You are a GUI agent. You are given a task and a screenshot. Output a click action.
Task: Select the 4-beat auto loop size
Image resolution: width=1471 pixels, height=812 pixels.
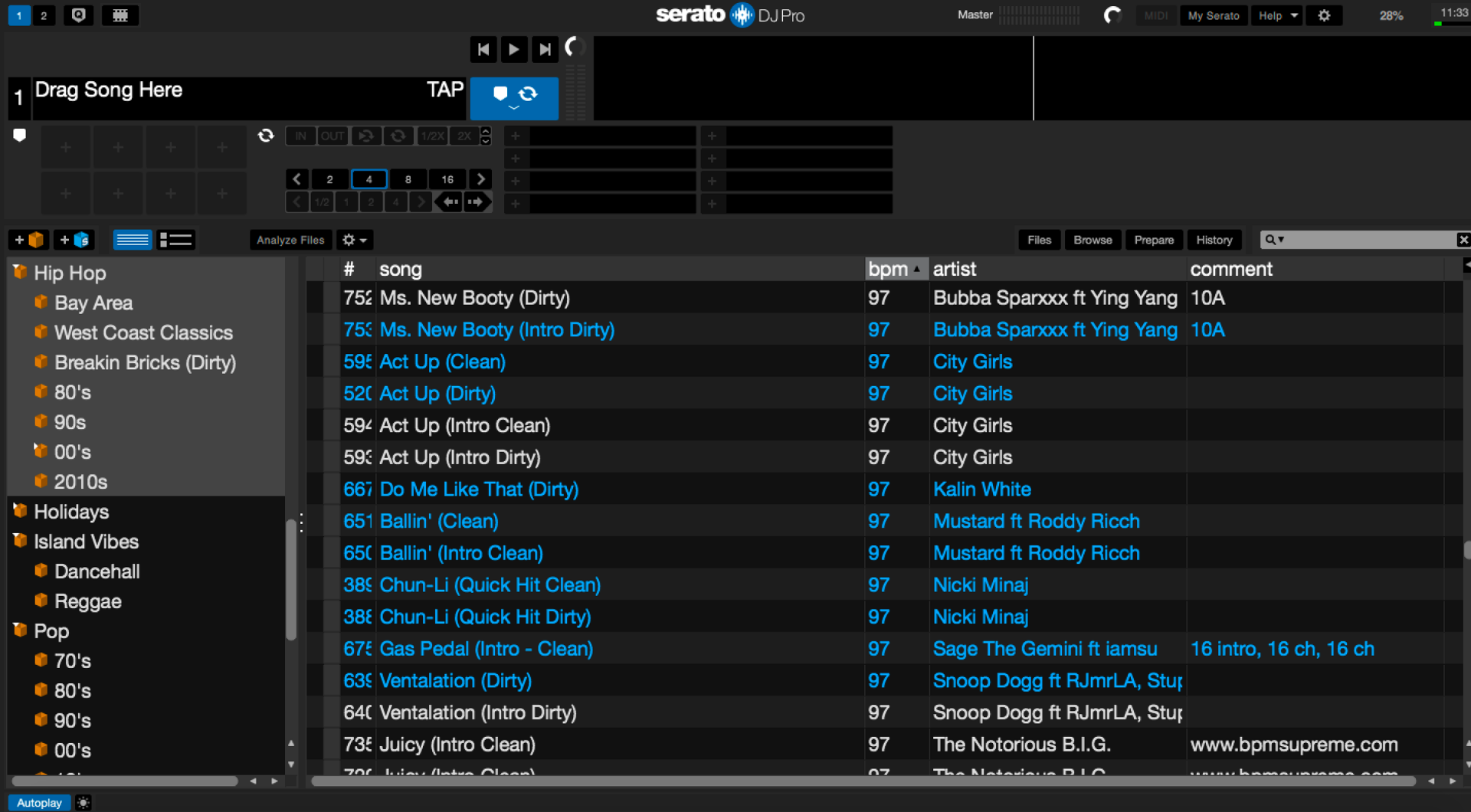369,179
